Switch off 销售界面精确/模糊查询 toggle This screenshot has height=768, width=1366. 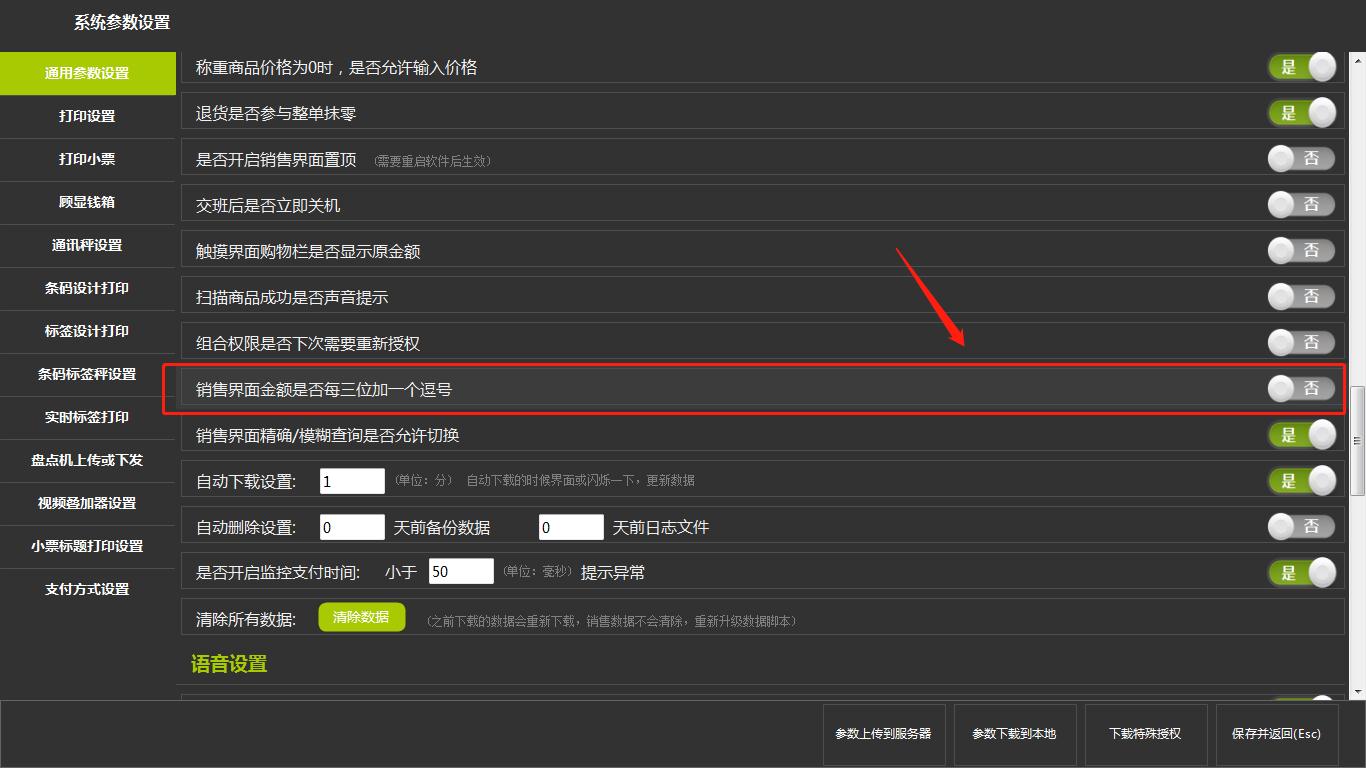1301,435
